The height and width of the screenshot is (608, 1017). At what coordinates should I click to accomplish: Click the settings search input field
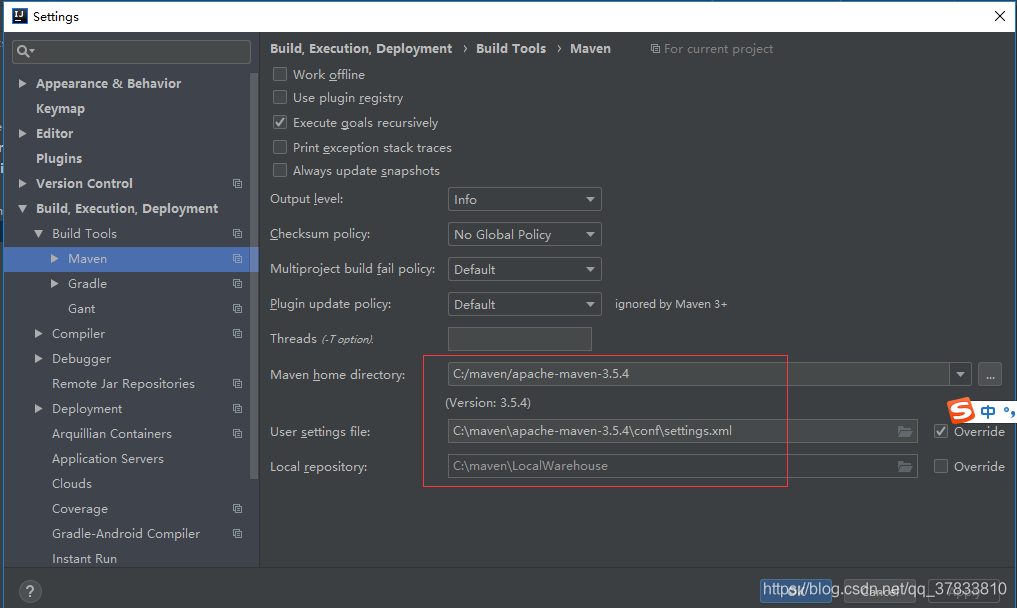point(132,51)
